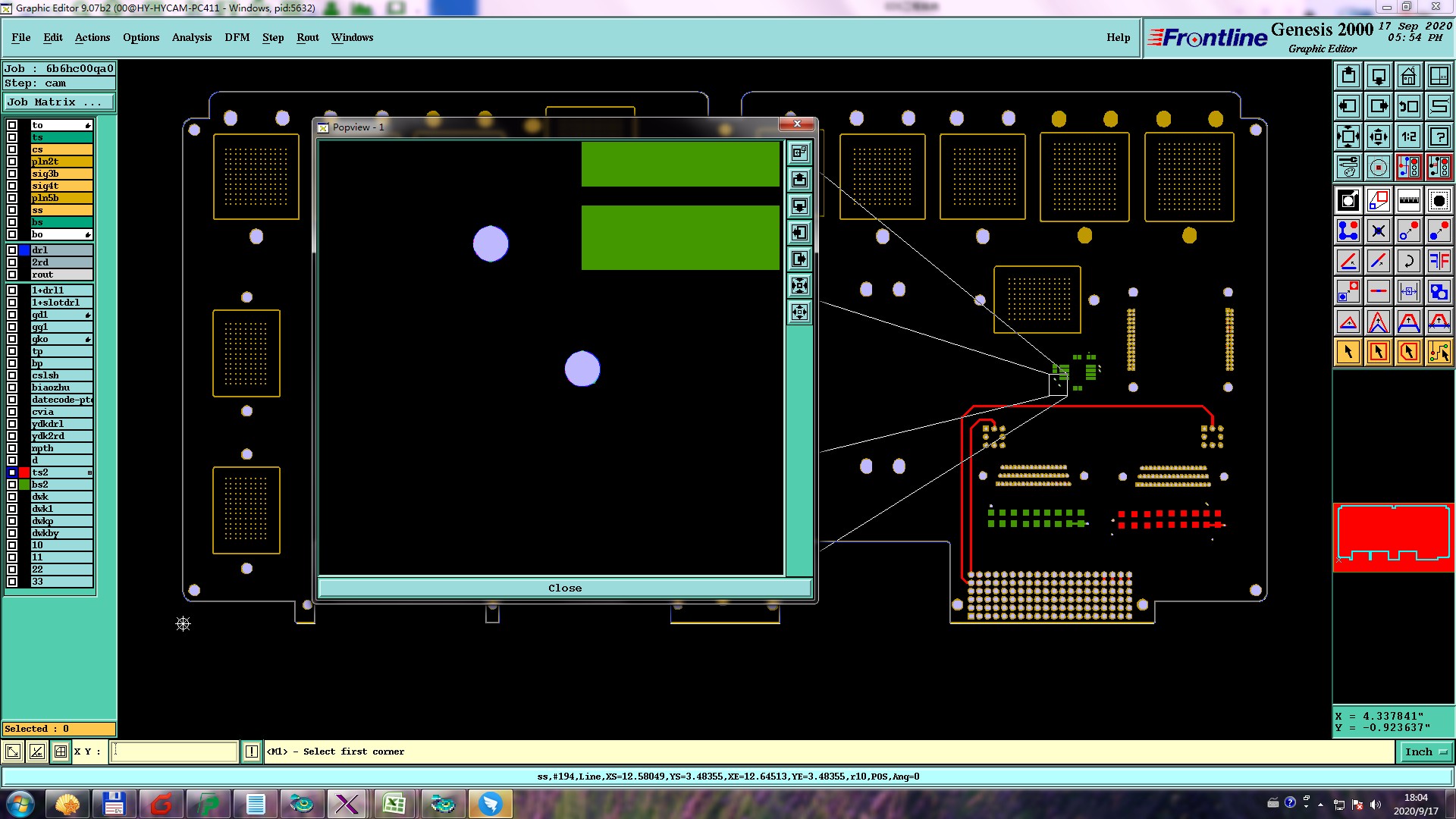Toggle checkbox for rout layer
The height and width of the screenshot is (819, 1456).
point(12,275)
